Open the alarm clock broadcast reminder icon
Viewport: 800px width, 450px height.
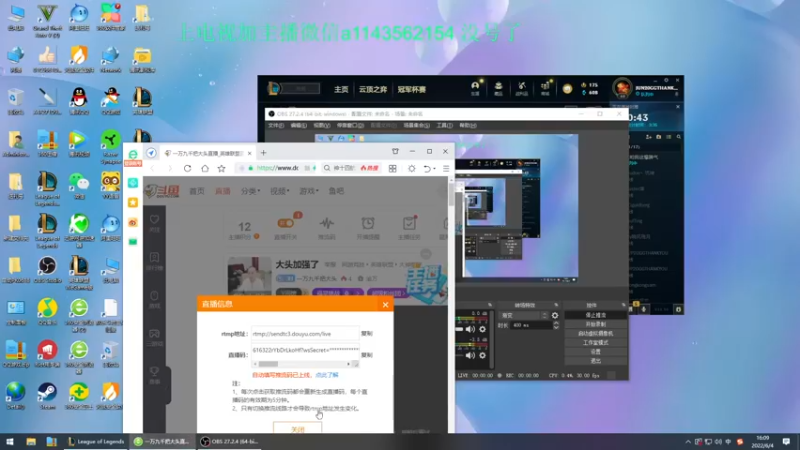368,223
